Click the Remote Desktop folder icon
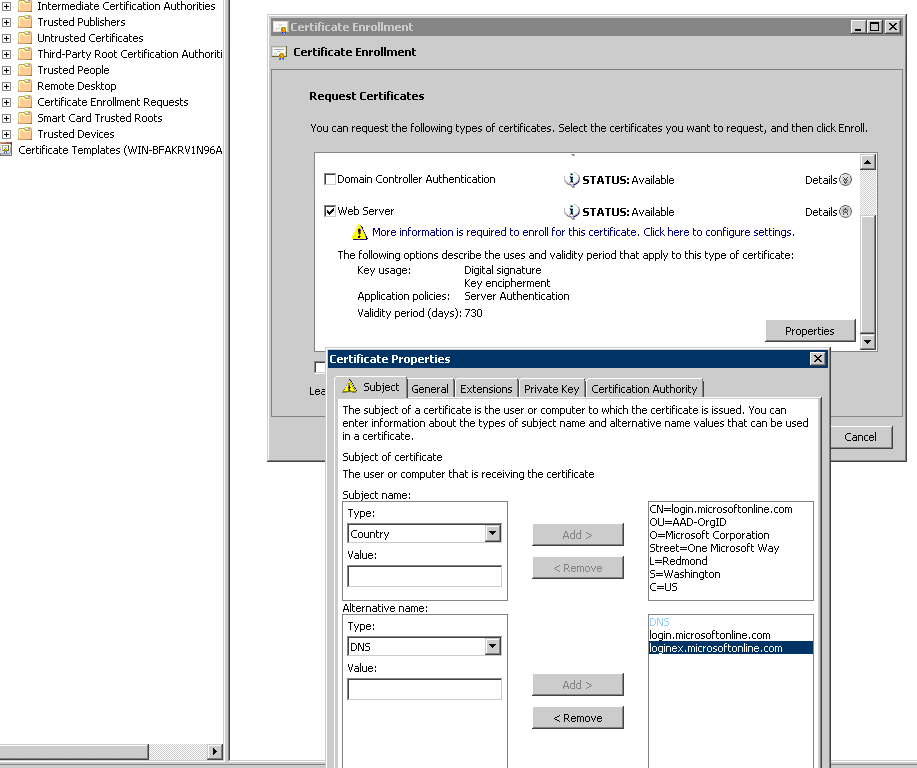The image size is (917, 768). coord(25,86)
